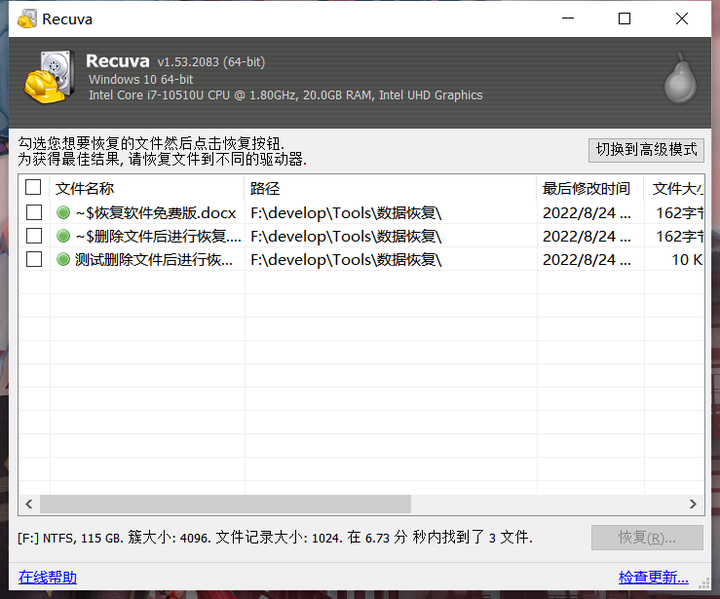Check the box for ~$恢复软件免费版.docx
720x599 pixels.
pyautogui.click(x=34, y=213)
